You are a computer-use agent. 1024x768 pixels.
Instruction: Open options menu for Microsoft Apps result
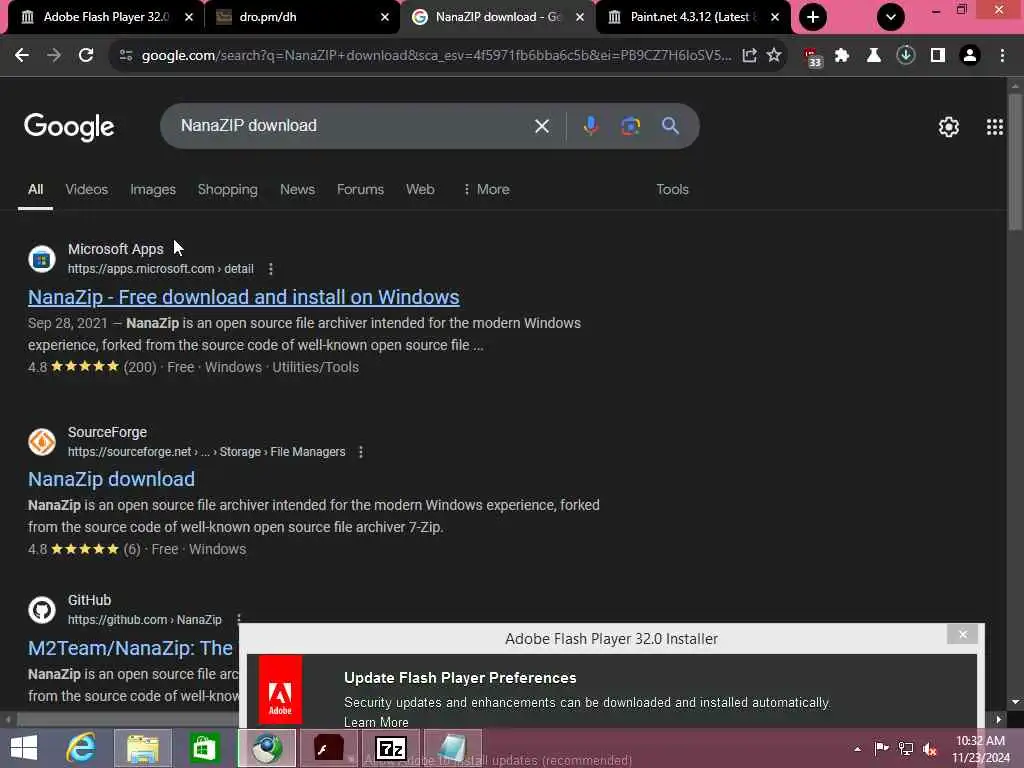270,269
